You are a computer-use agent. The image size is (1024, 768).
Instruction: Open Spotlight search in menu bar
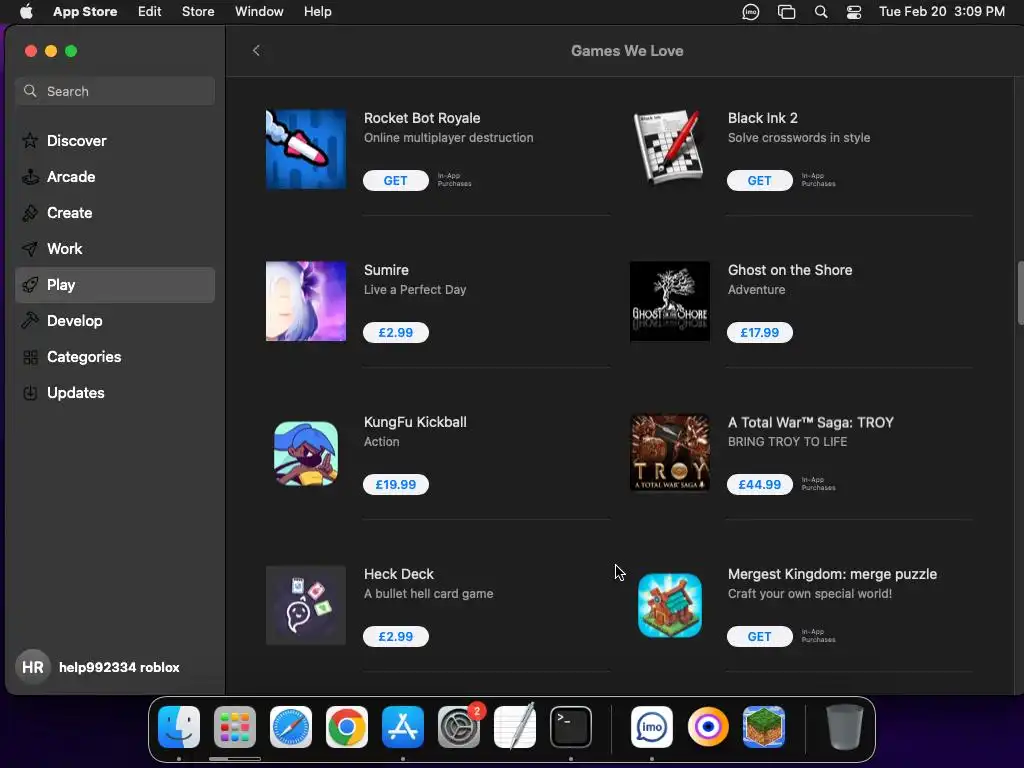(x=821, y=12)
